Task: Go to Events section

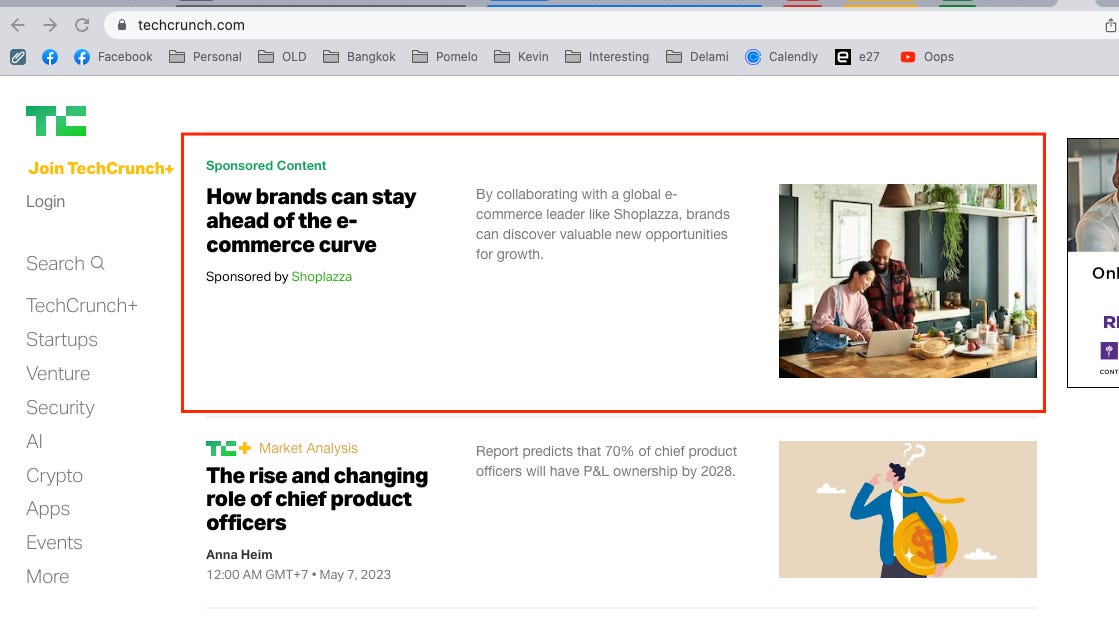Action: tap(54, 543)
